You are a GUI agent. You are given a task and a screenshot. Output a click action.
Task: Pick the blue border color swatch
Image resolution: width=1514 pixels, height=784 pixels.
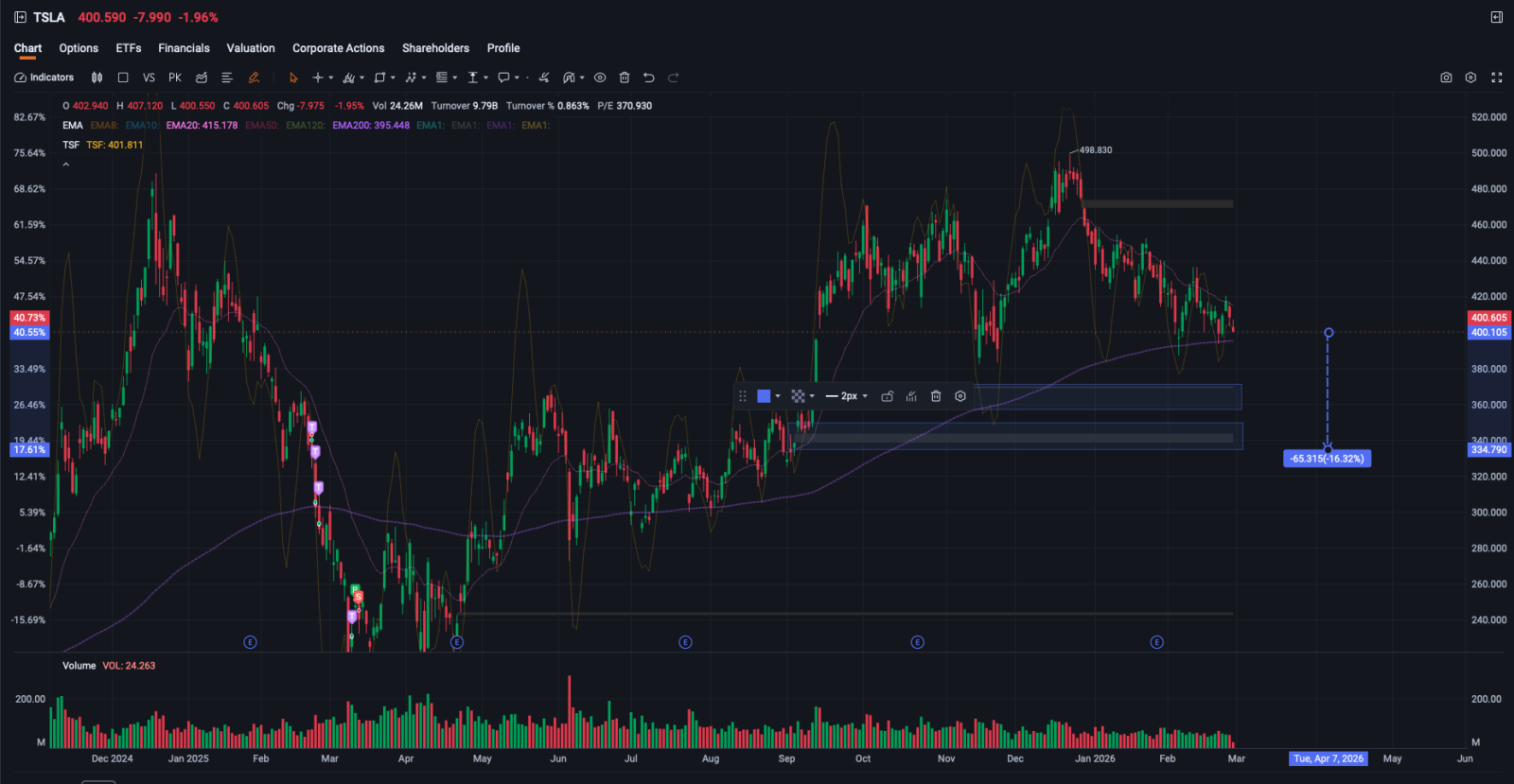(764, 396)
